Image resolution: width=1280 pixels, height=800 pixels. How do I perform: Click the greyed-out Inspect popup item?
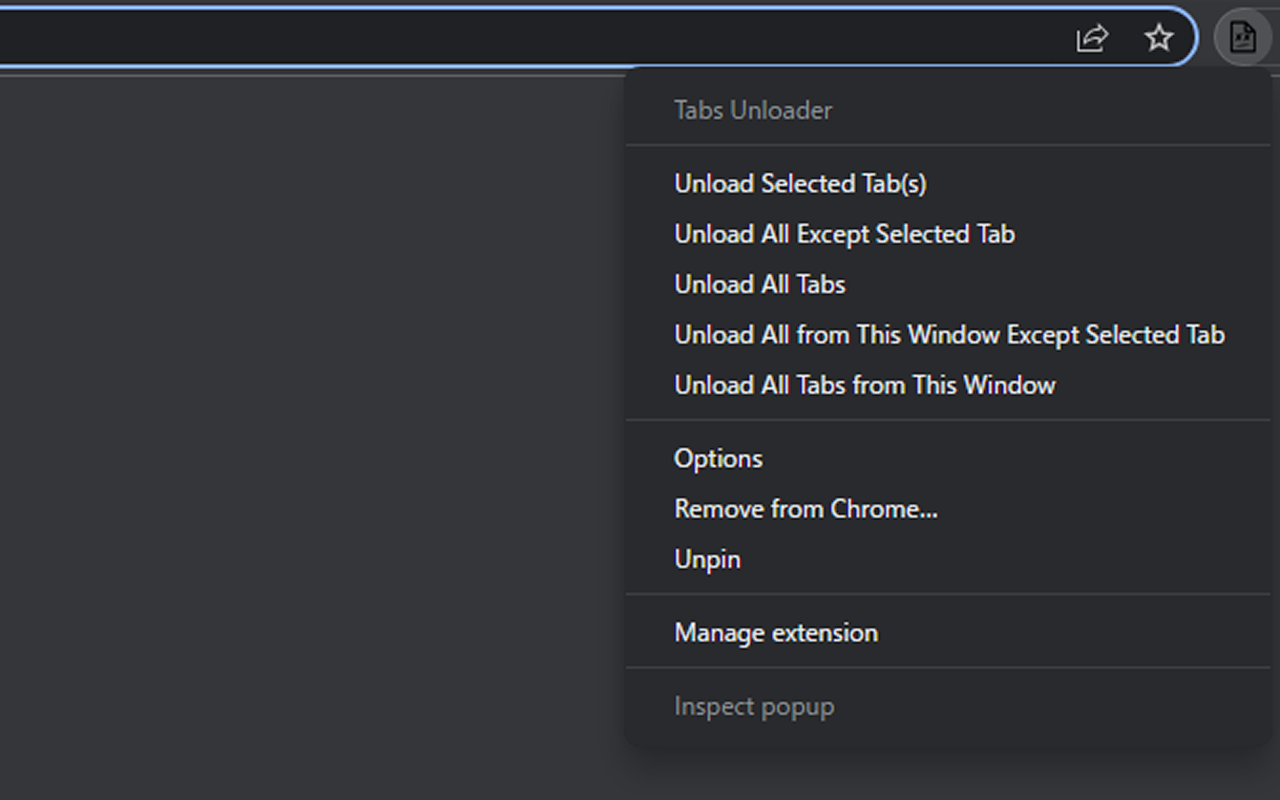754,707
